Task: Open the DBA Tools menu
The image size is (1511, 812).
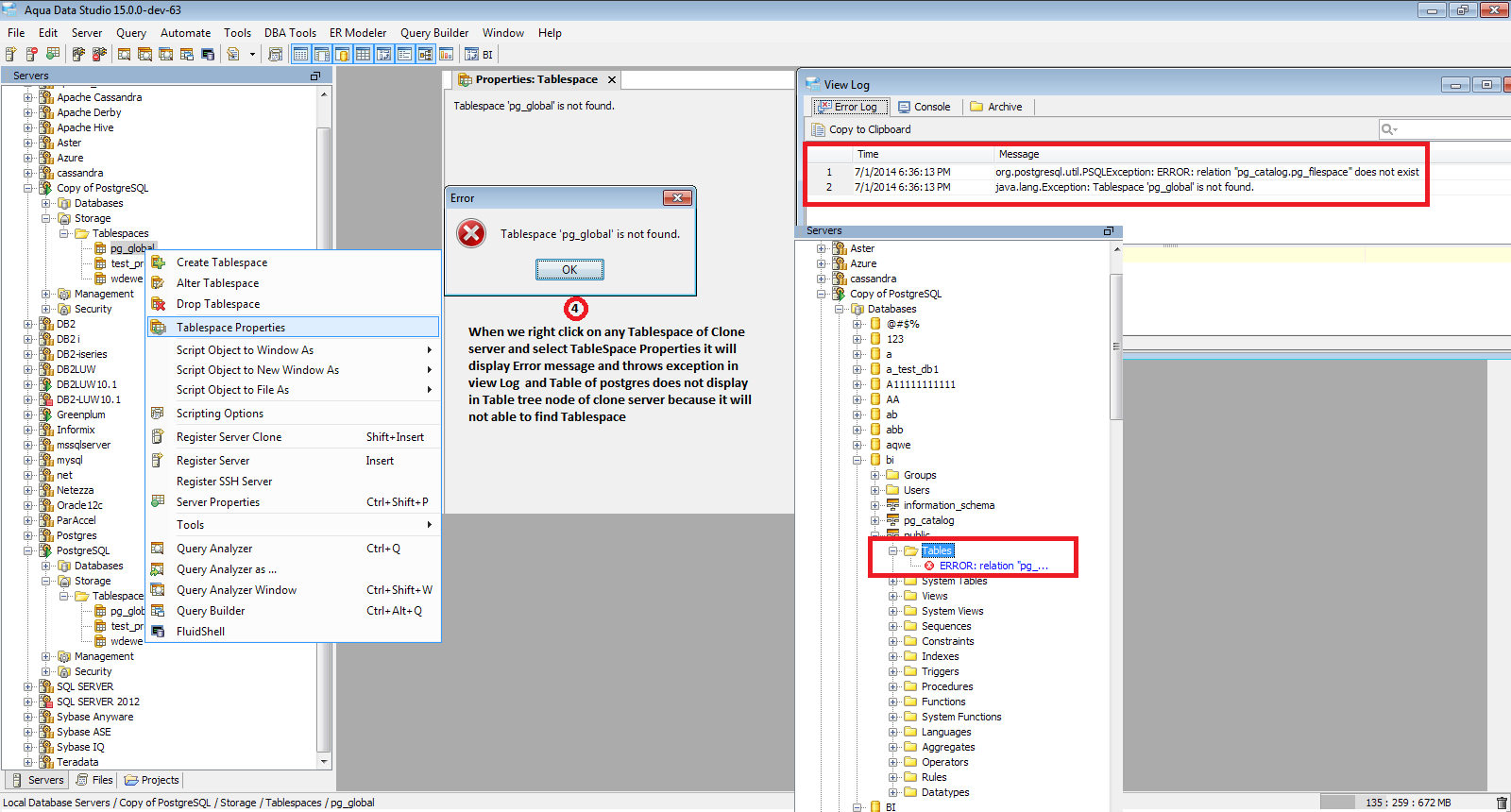Action: [x=290, y=33]
